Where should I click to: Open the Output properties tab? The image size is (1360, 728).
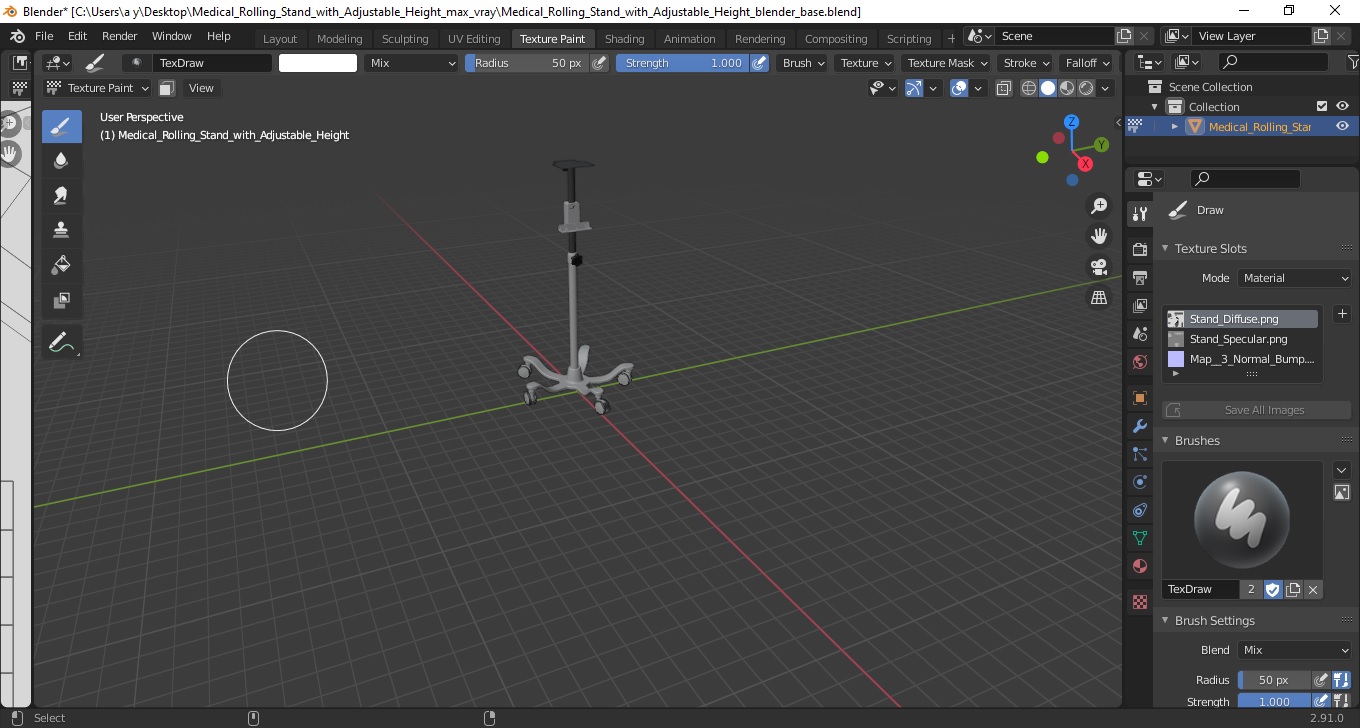click(x=1139, y=277)
